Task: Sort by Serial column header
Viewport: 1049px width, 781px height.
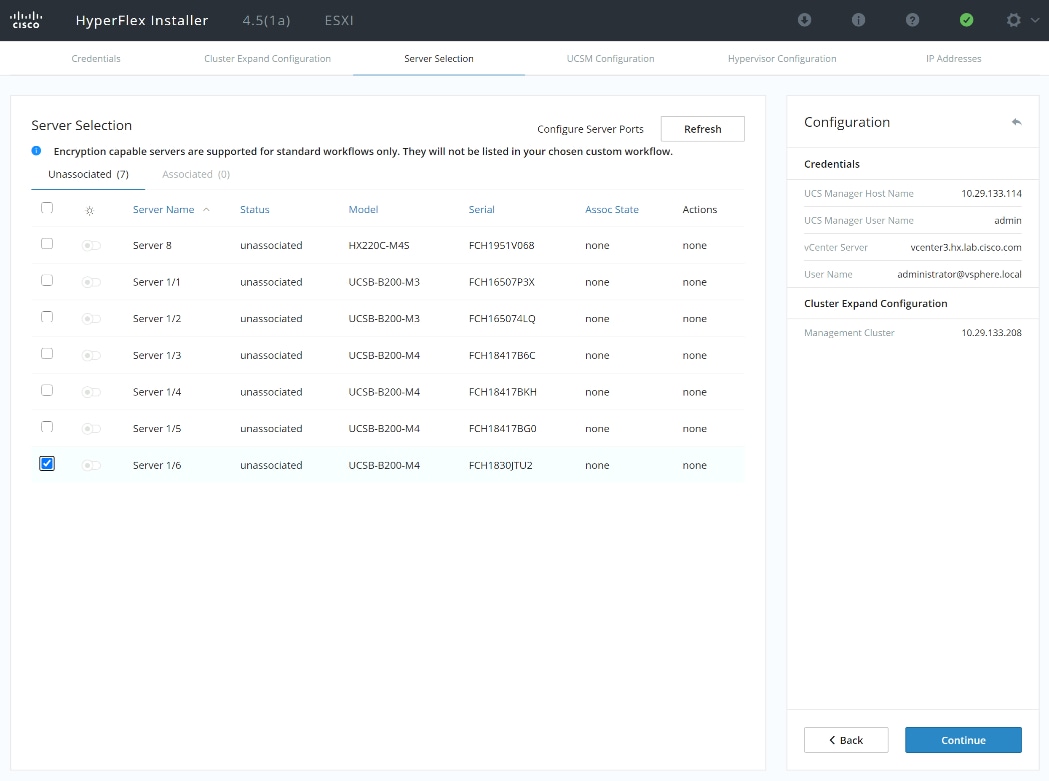Action: point(482,209)
